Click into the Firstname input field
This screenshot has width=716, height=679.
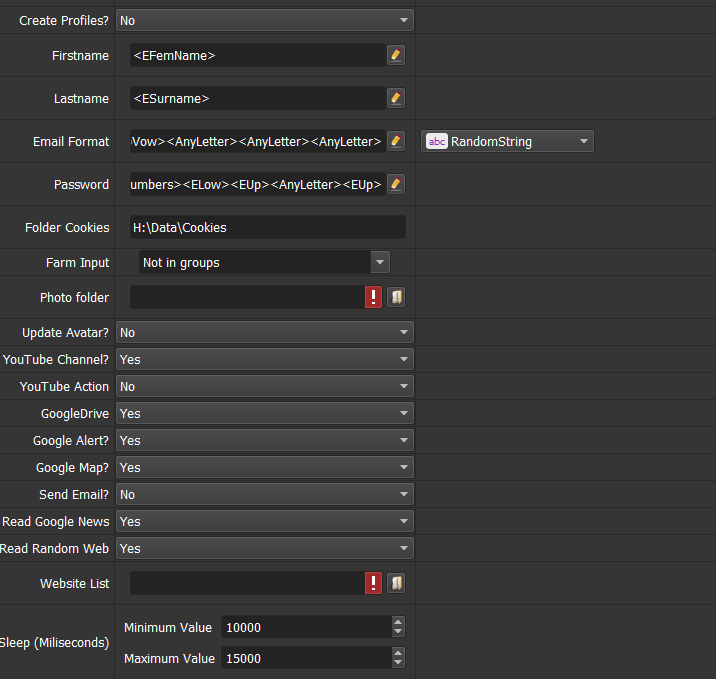pos(258,55)
